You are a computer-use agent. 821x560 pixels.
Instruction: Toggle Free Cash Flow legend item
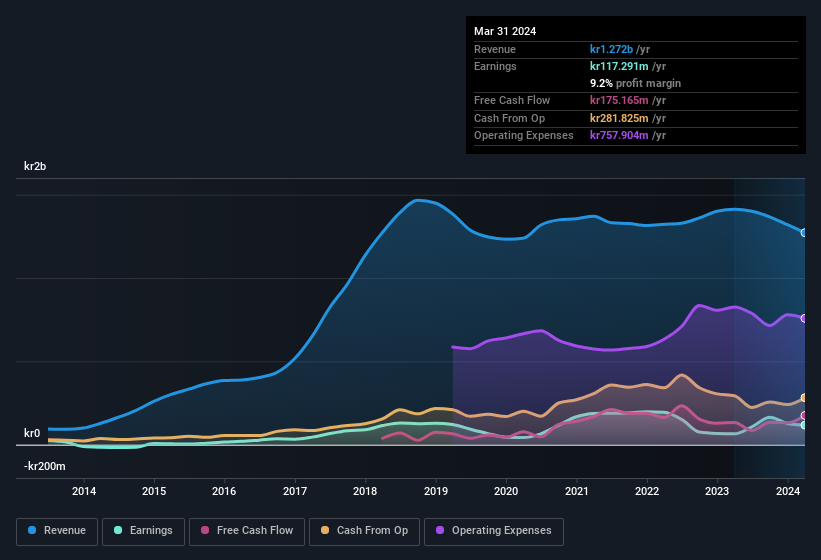pyautogui.click(x=247, y=531)
